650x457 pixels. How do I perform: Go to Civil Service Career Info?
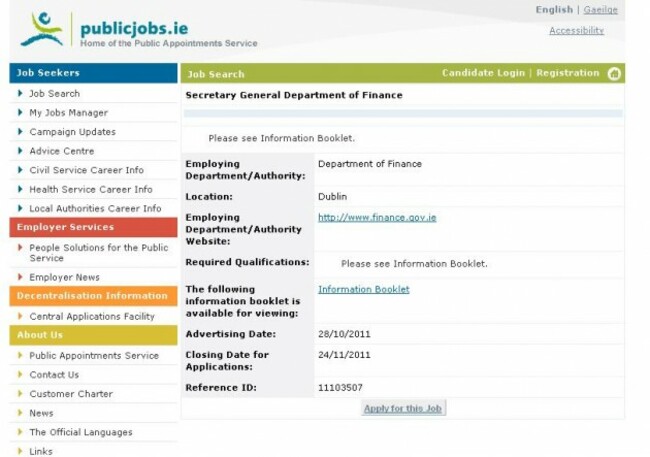[x=86, y=170]
